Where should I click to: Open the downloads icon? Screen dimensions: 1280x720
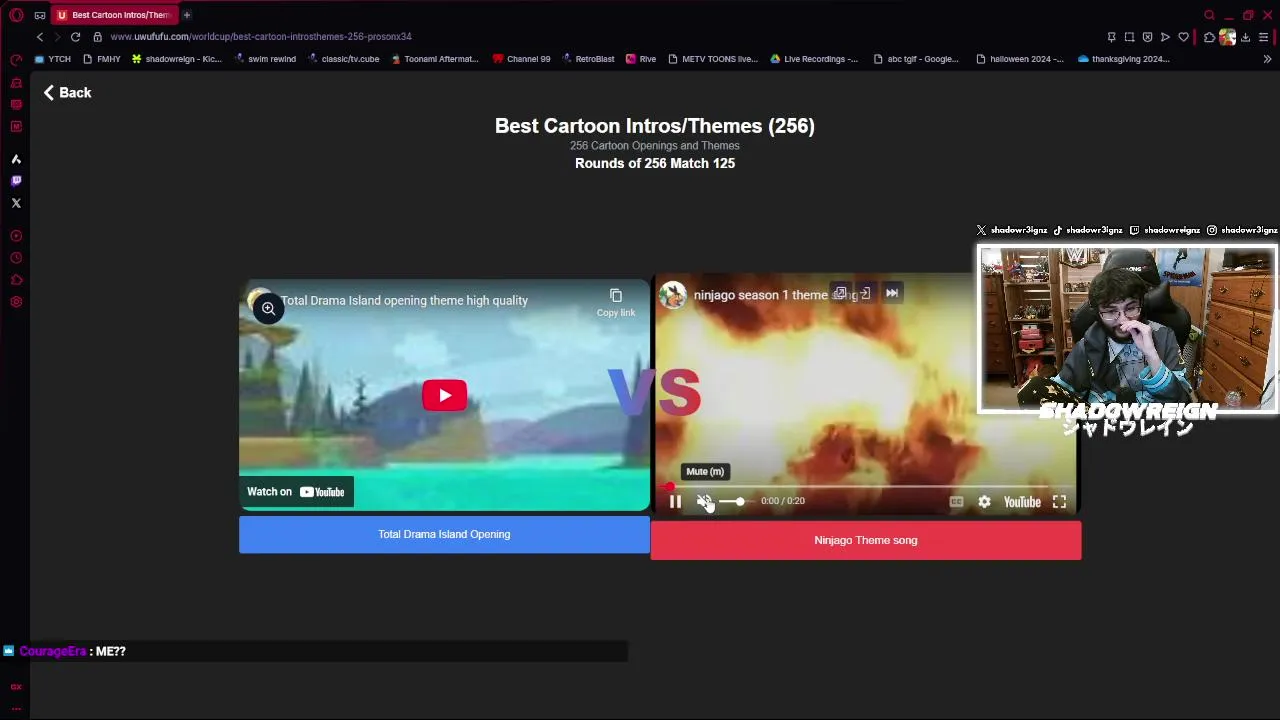(x=1245, y=37)
